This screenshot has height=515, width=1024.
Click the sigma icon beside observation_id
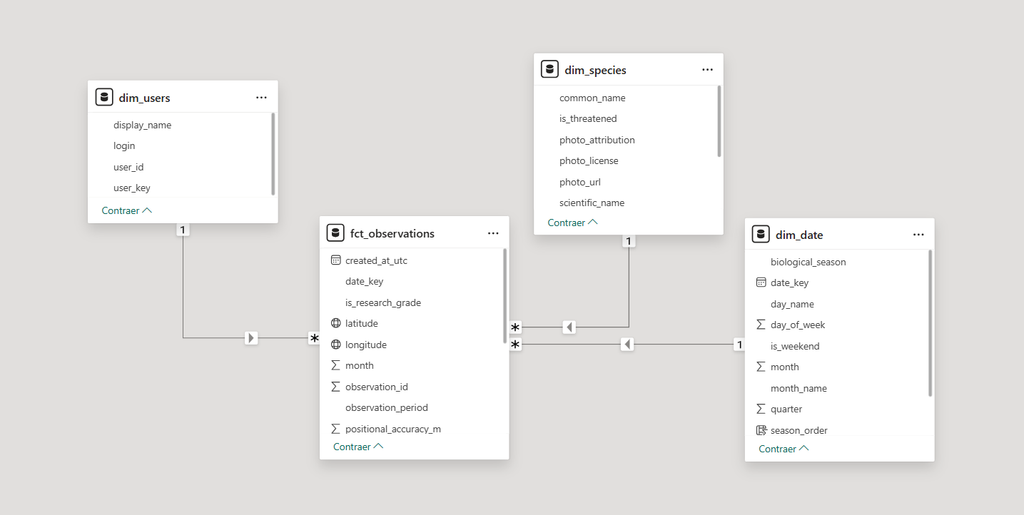(336, 386)
